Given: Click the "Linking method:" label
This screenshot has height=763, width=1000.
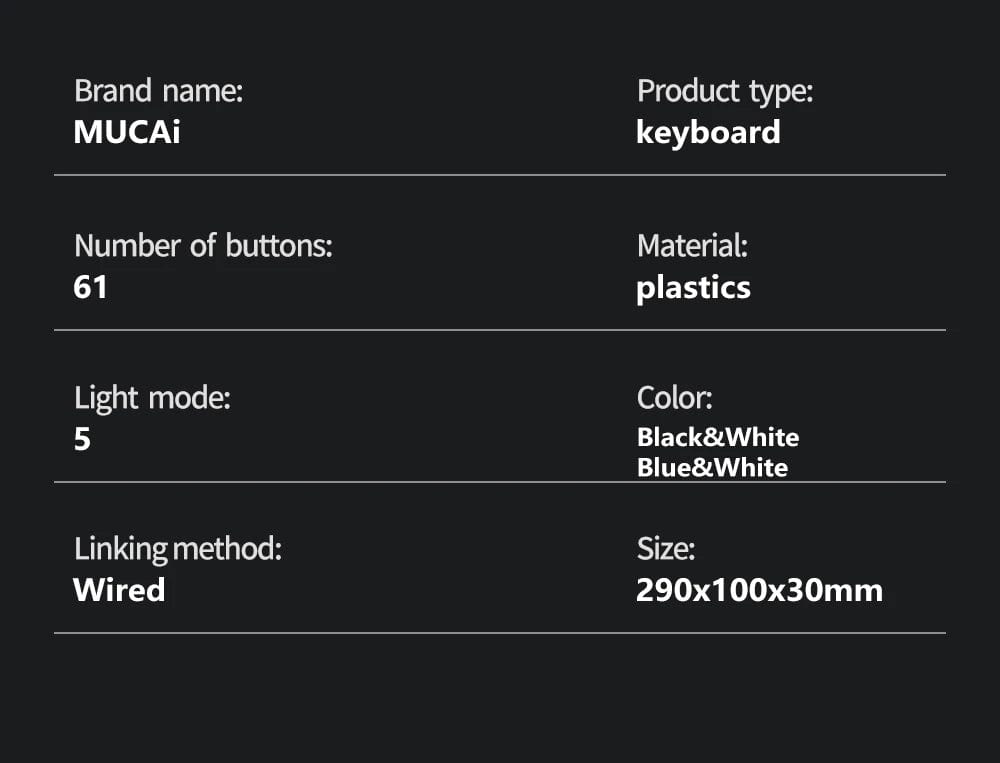Looking at the screenshot, I should (178, 549).
